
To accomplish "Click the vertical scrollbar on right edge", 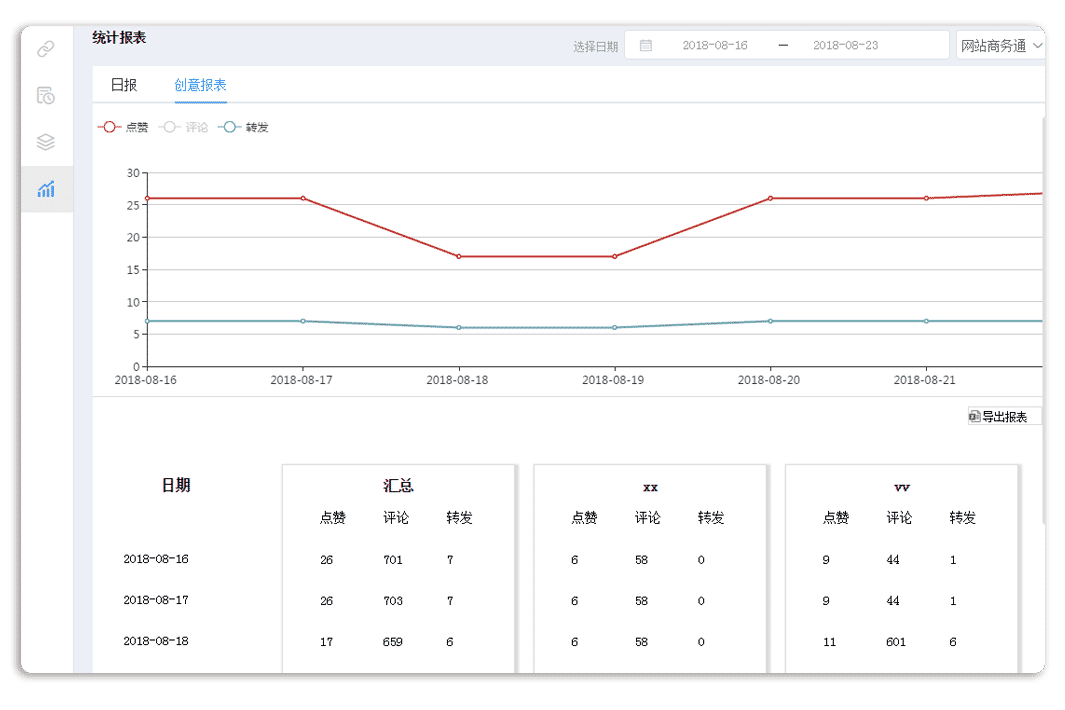I will (1044, 320).
